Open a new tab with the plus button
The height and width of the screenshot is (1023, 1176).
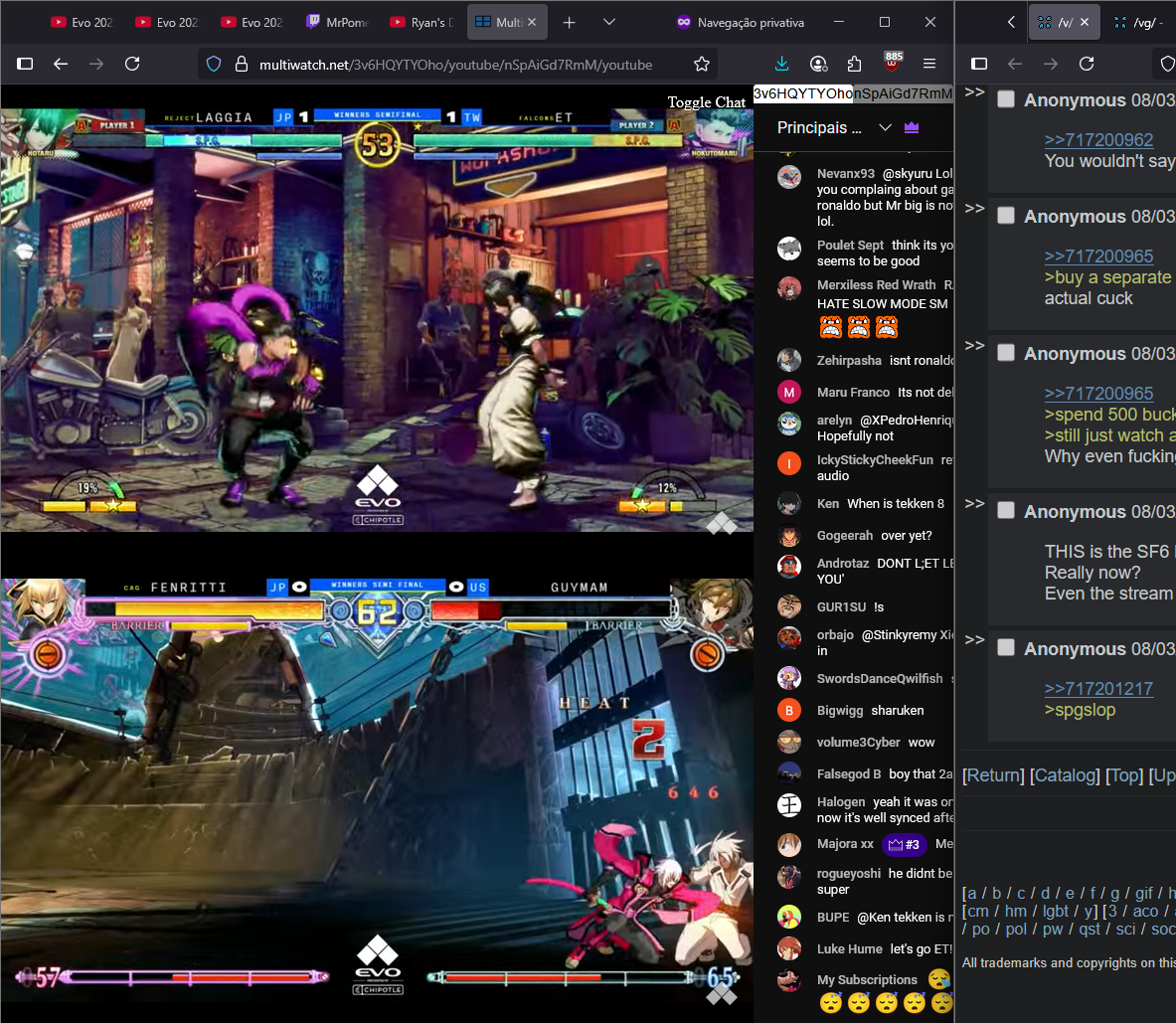click(570, 23)
